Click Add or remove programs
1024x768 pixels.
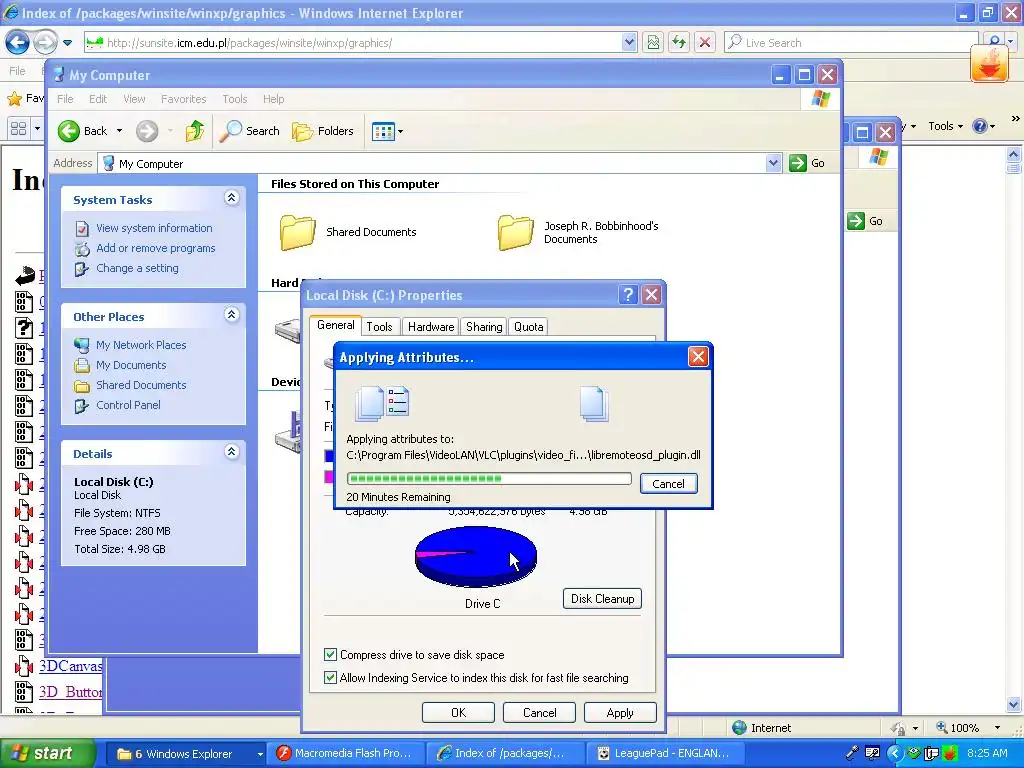[155, 248]
